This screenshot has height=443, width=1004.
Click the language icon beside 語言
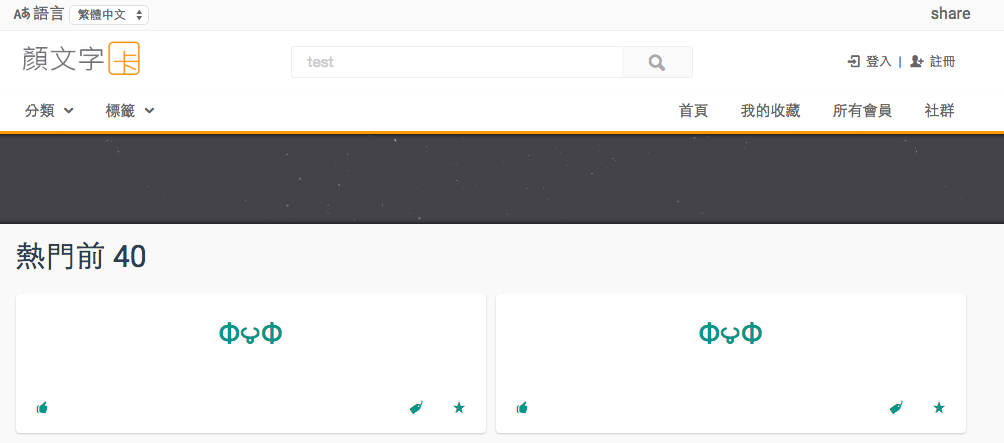point(22,14)
